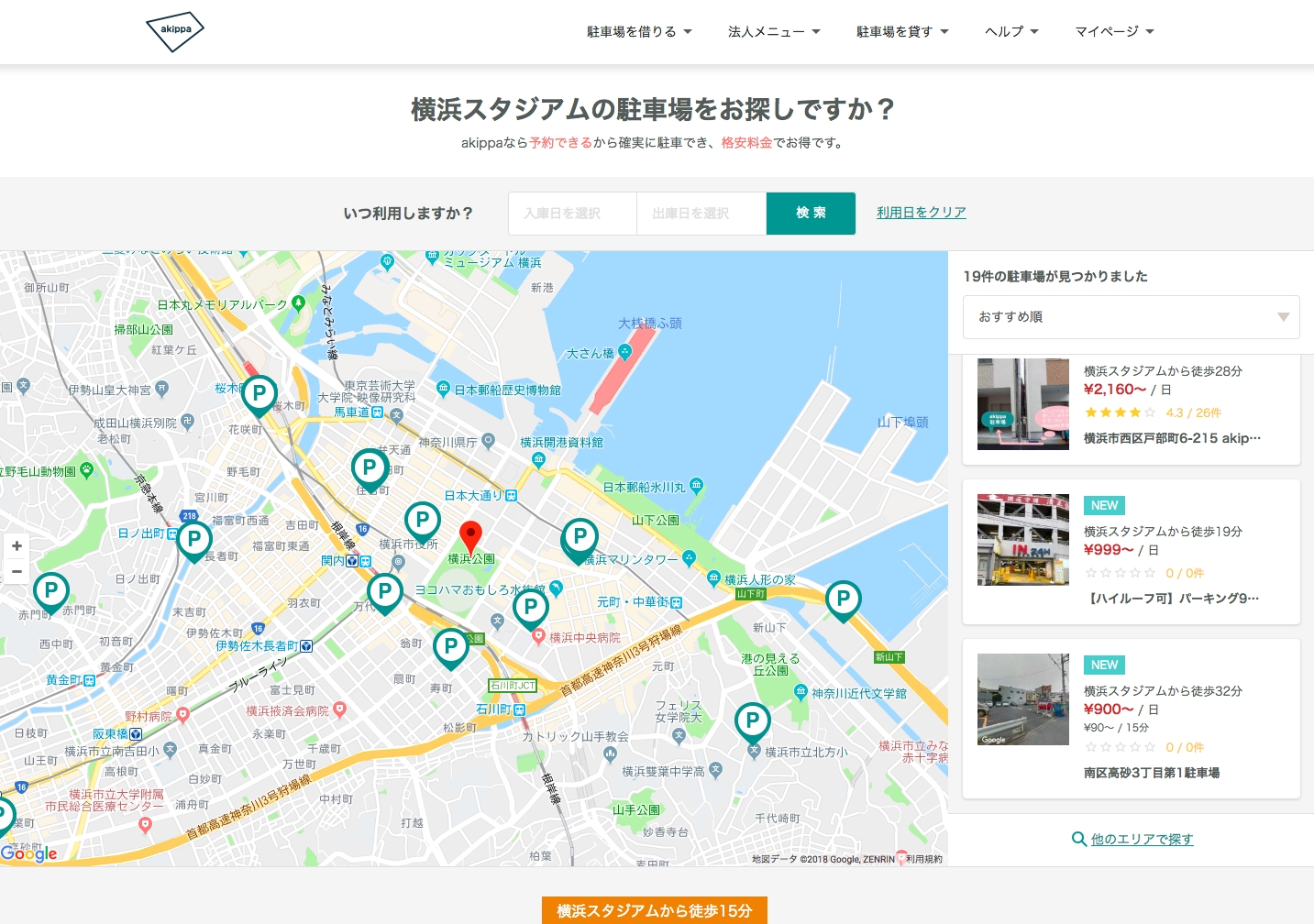Click 横浜人形の家 museum icon
1314x924 pixels.
pos(714,578)
